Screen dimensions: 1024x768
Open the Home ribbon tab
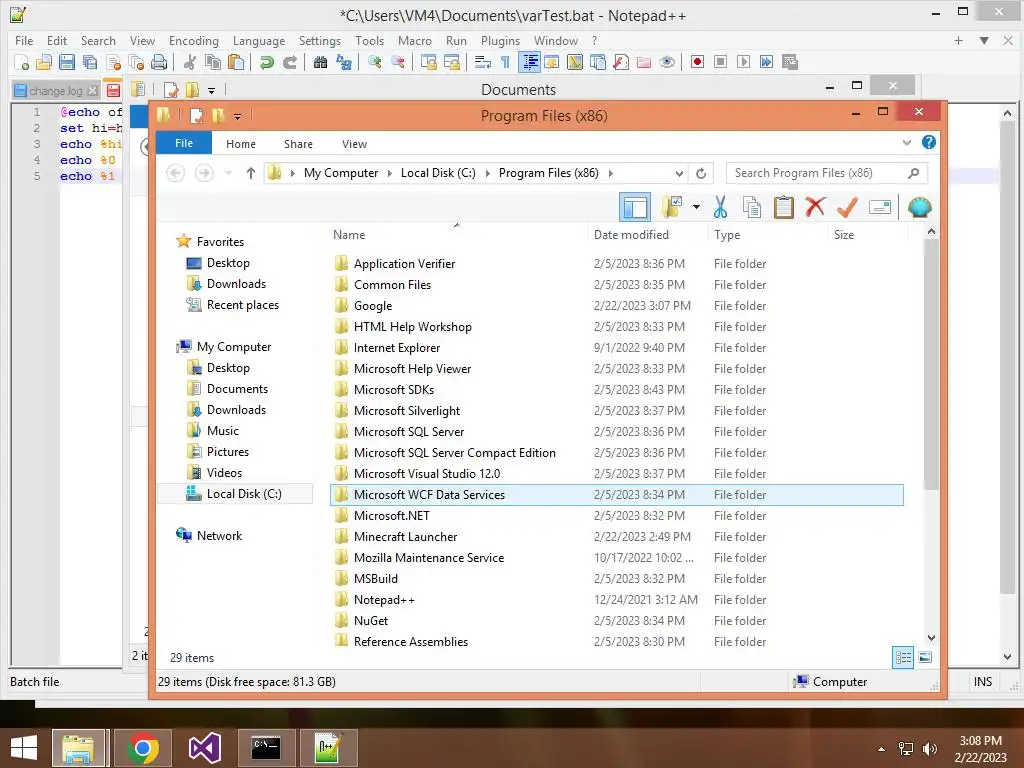pos(241,144)
